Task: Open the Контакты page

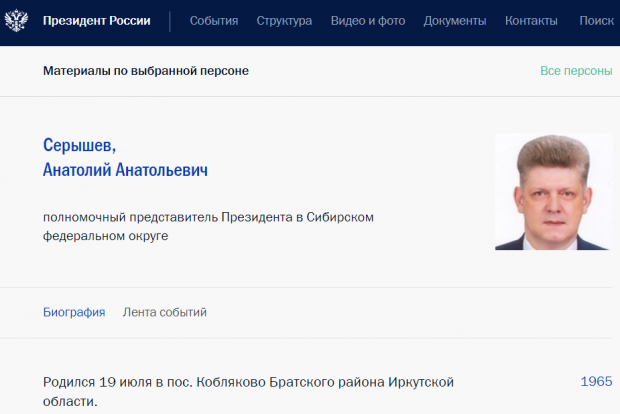Action: pyautogui.click(x=532, y=21)
